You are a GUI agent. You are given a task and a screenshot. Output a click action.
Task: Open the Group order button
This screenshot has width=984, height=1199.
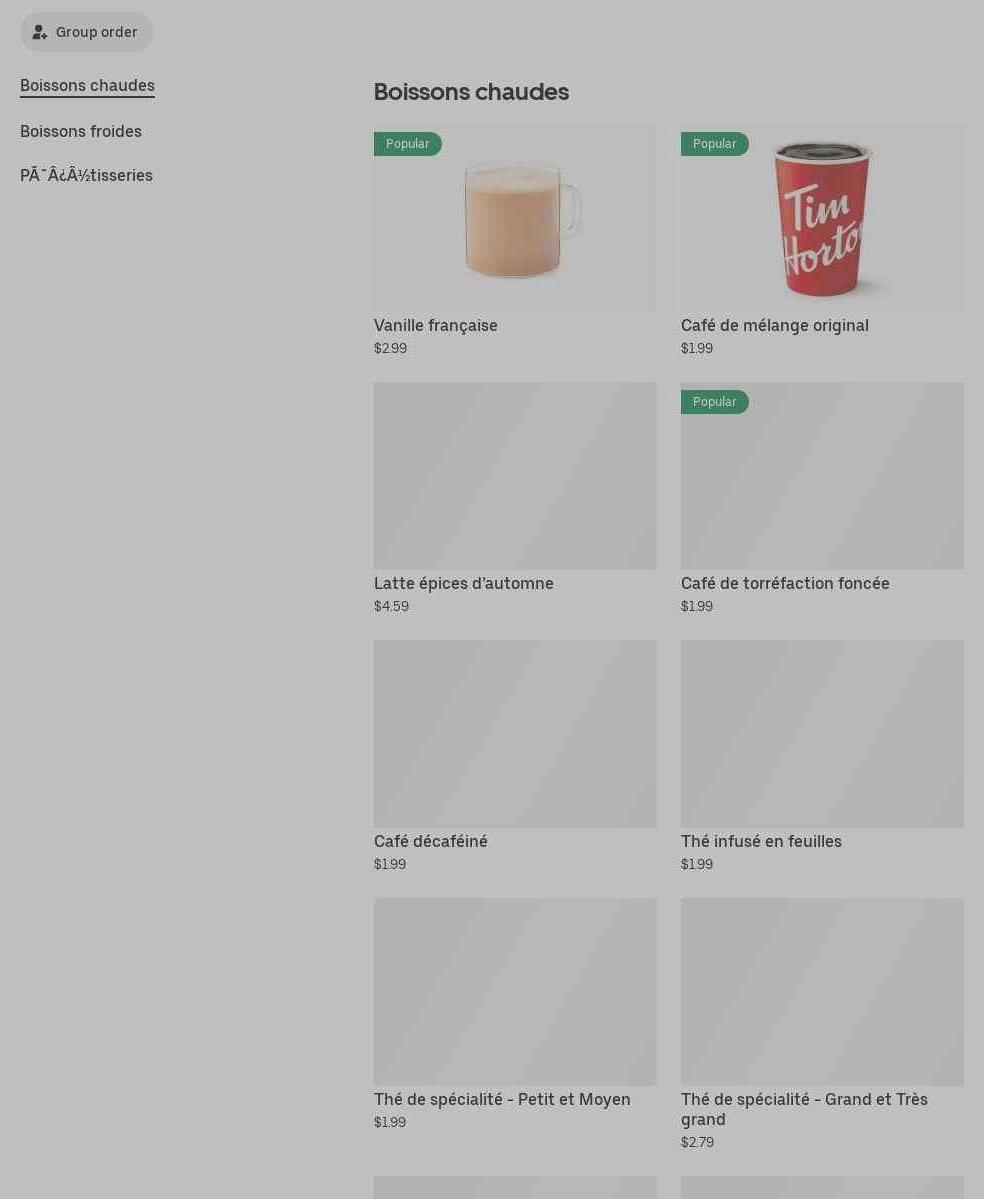tap(86, 32)
